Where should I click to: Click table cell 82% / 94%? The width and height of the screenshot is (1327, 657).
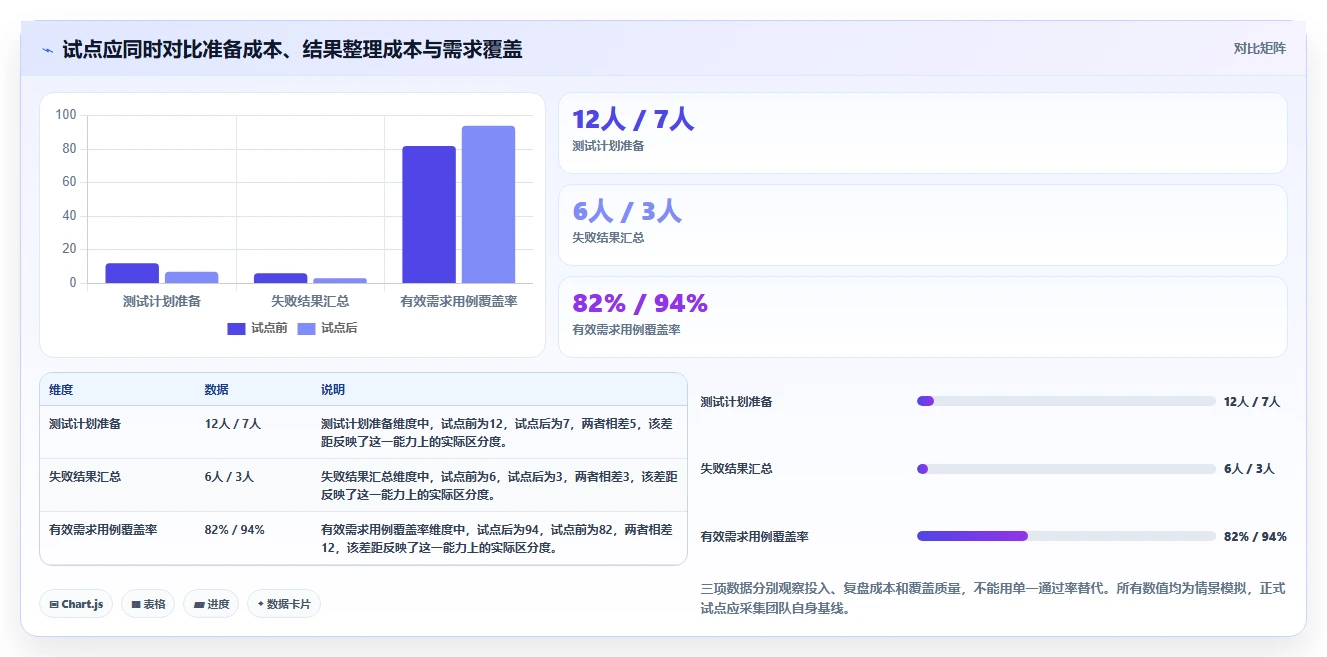[x=234, y=529]
